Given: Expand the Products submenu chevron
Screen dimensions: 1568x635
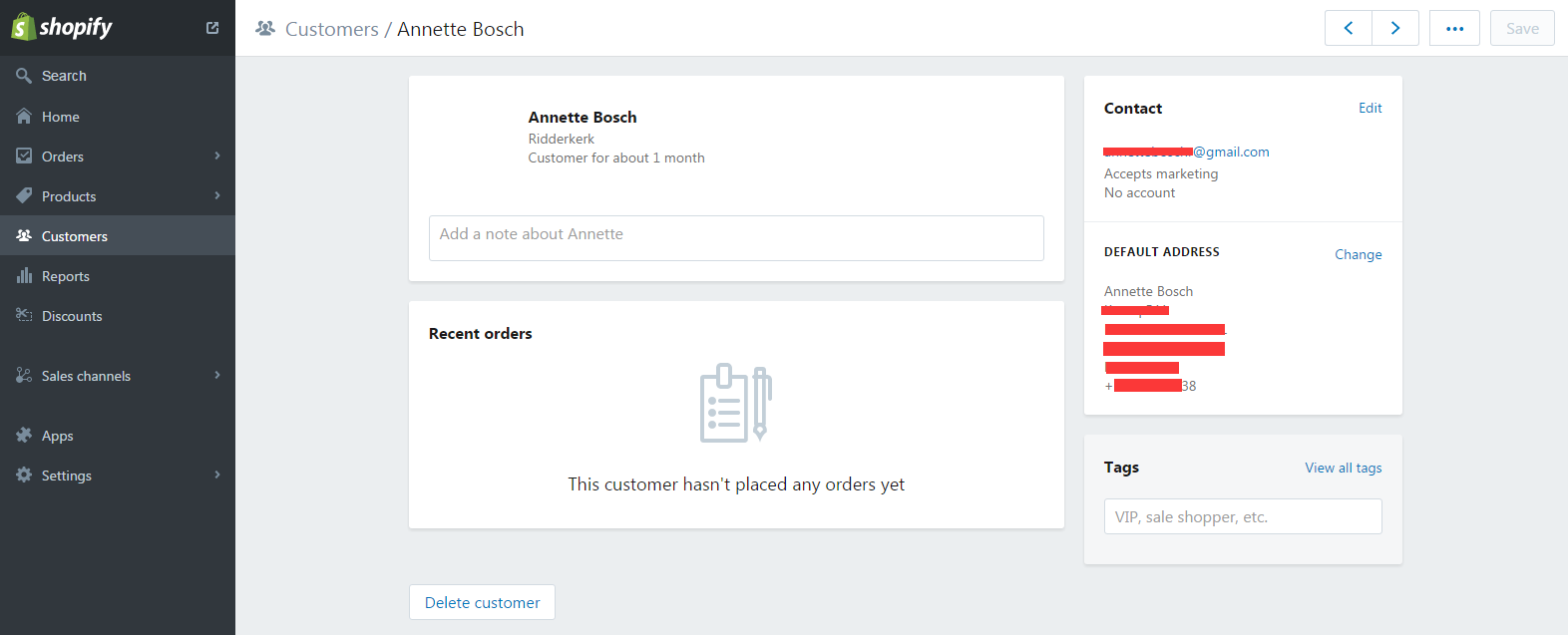Looking at the screenshot, I should point(217,195).
